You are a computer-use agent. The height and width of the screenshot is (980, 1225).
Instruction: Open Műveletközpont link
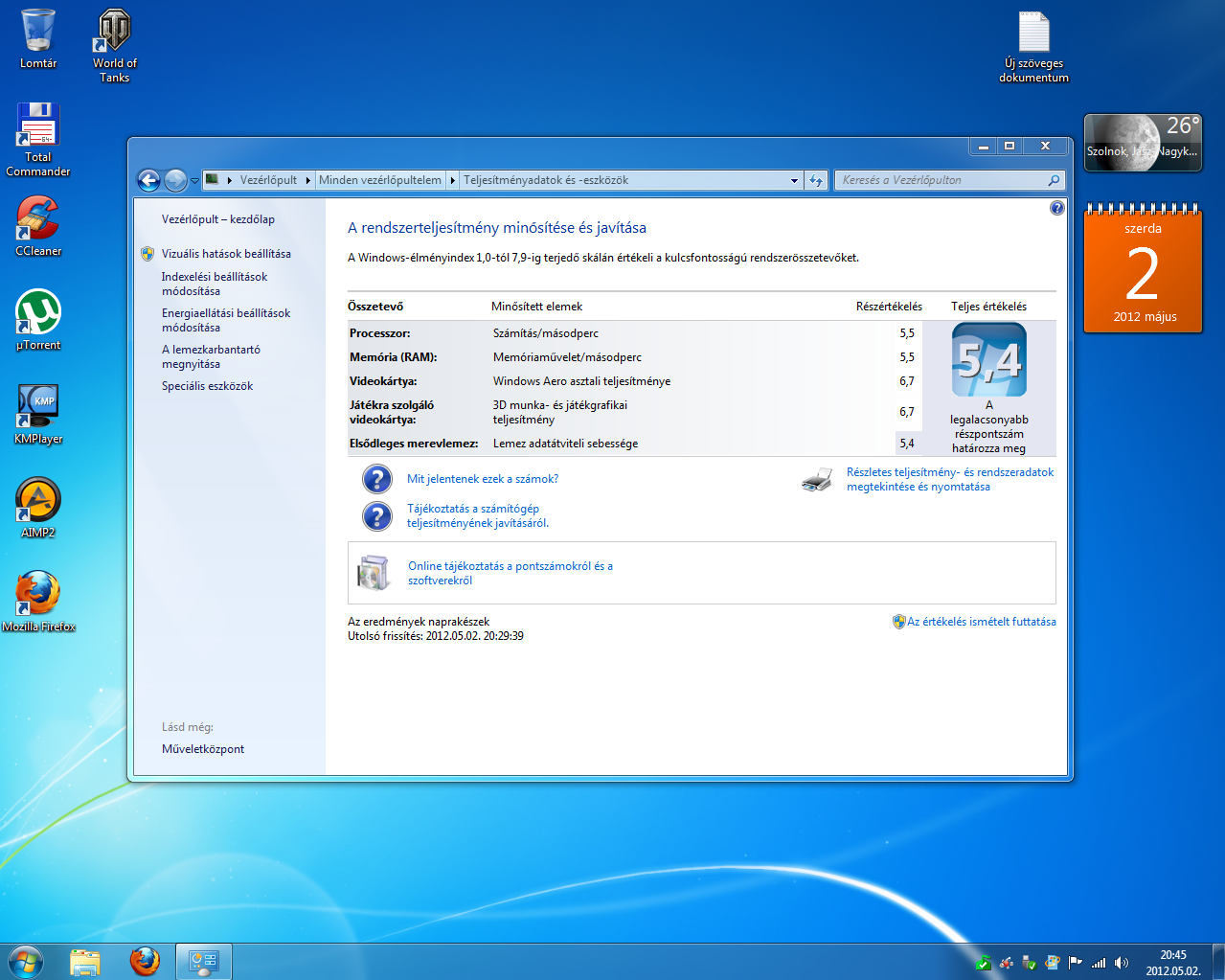[x=203, y=749]
